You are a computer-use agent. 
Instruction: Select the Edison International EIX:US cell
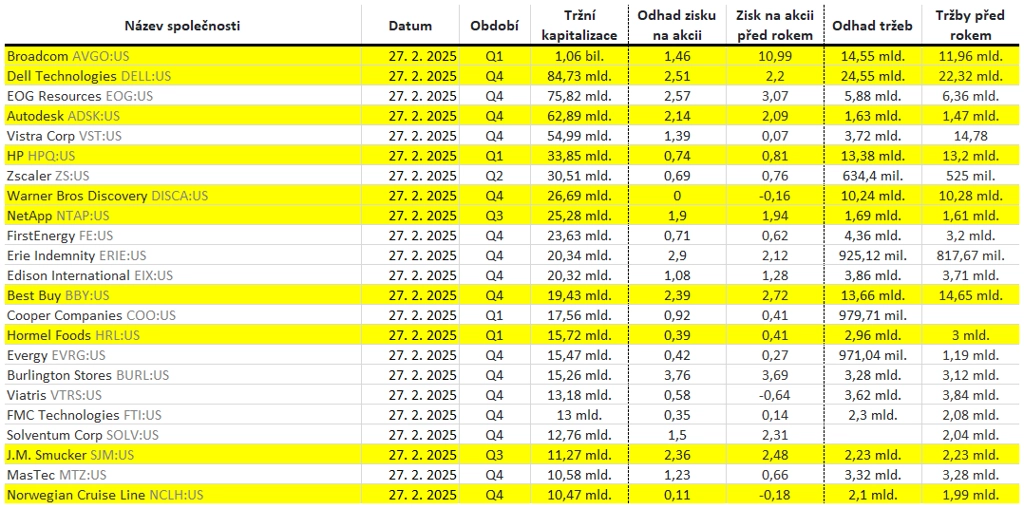182,276
